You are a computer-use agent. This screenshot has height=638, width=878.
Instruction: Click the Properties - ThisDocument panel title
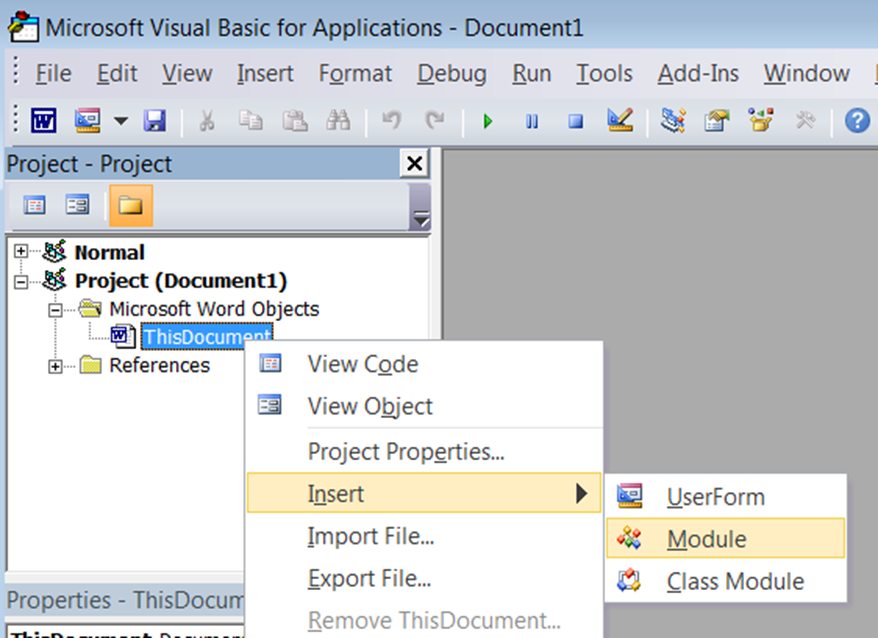point(125,600)
